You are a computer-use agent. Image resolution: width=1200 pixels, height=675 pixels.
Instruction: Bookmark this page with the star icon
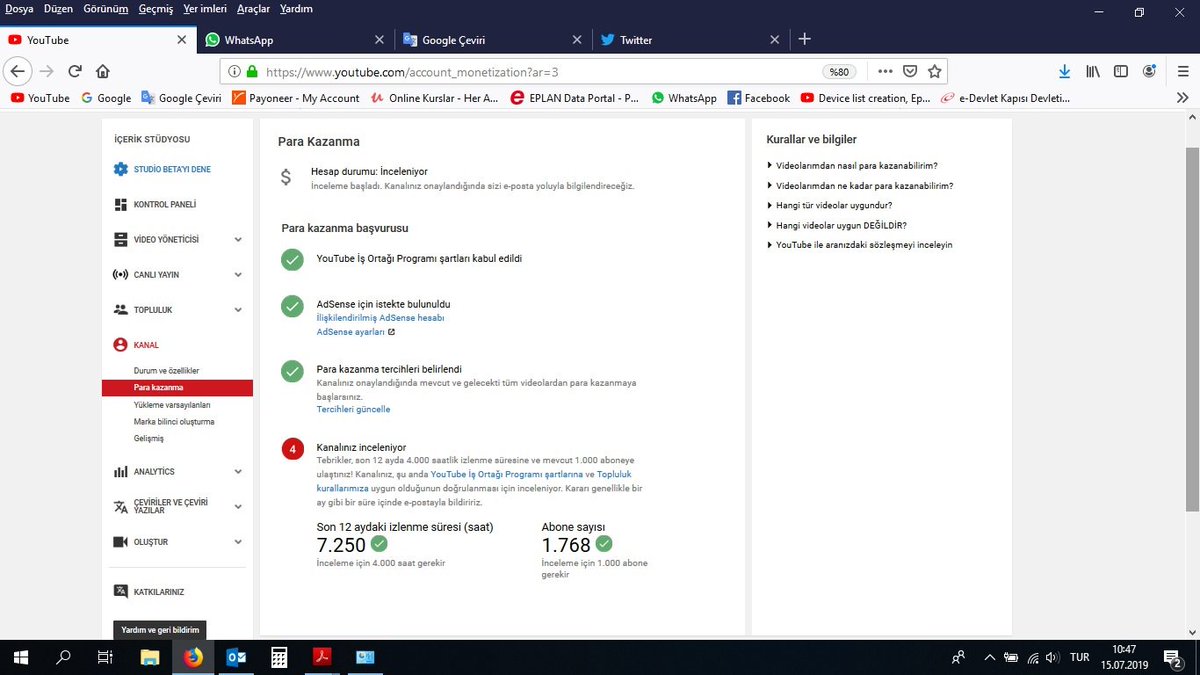coord(934,71)
